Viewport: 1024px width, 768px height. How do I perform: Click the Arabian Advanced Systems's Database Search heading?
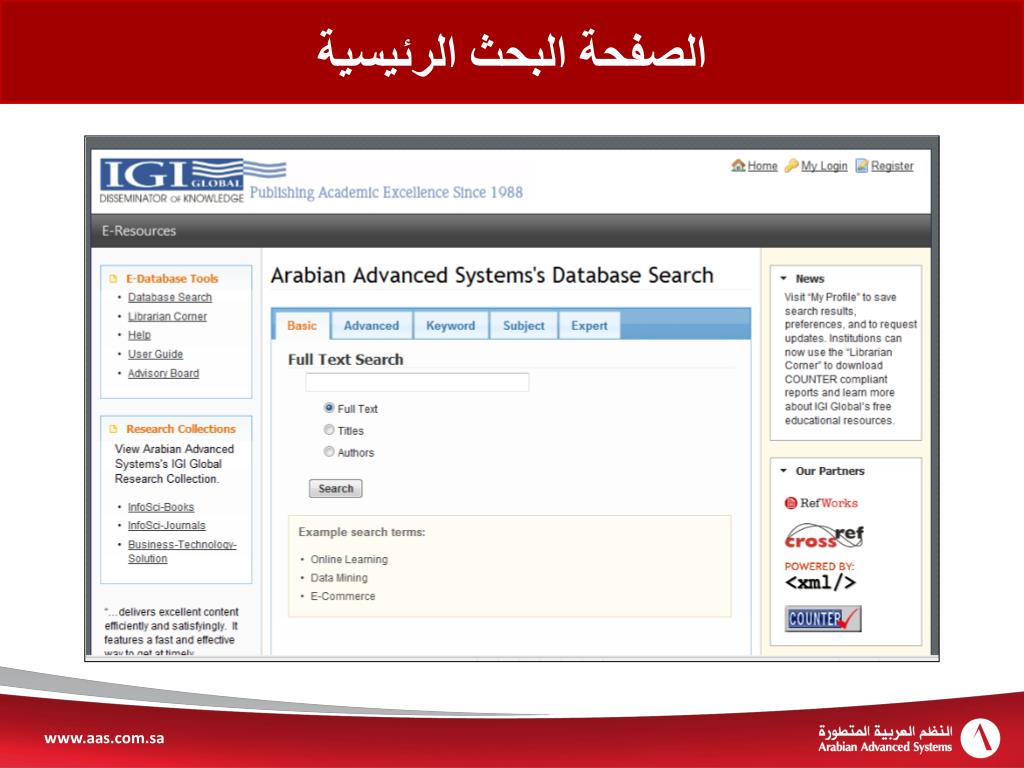[492, 275]
